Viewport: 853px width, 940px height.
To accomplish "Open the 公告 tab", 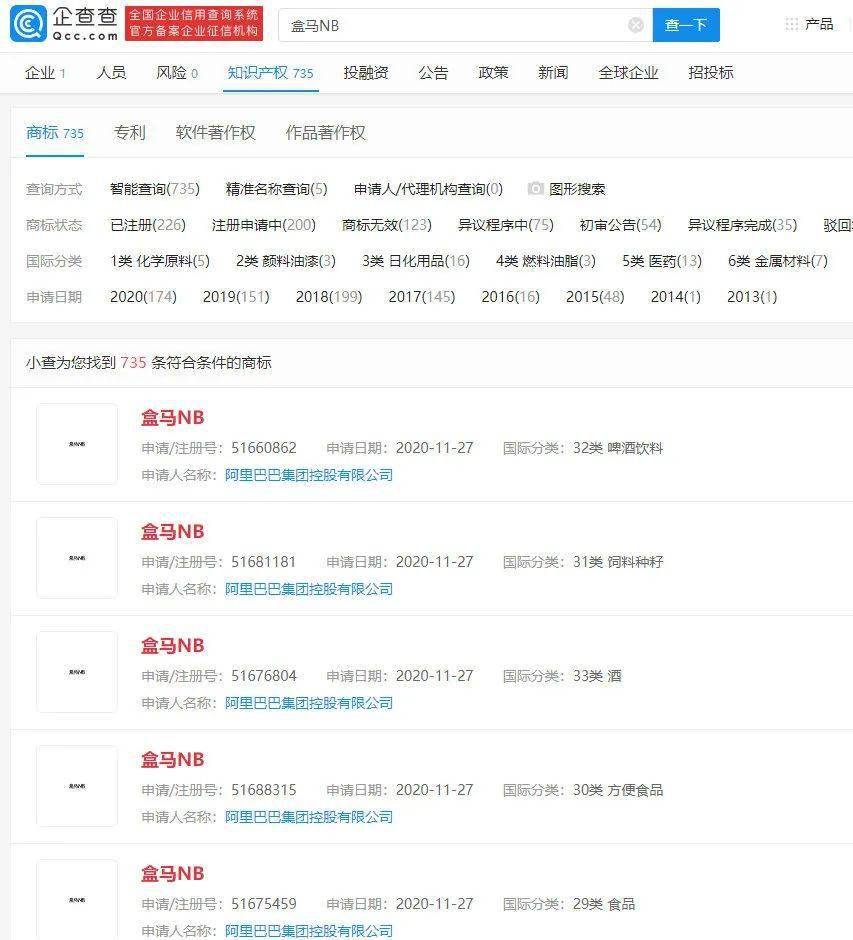I will [x=433, y=73].
